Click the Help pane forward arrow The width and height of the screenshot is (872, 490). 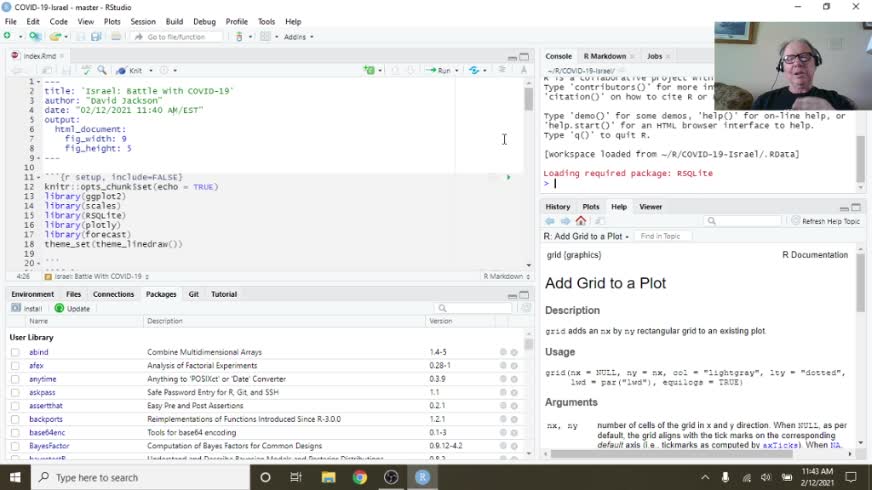[x=565, y=221]
